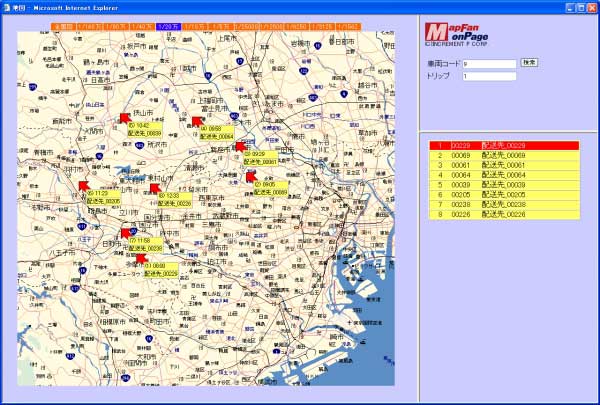Click map label 配送先_00226 with time 12:33
The height and width of the screenshot is (405, 600).
tap(175, 200)
